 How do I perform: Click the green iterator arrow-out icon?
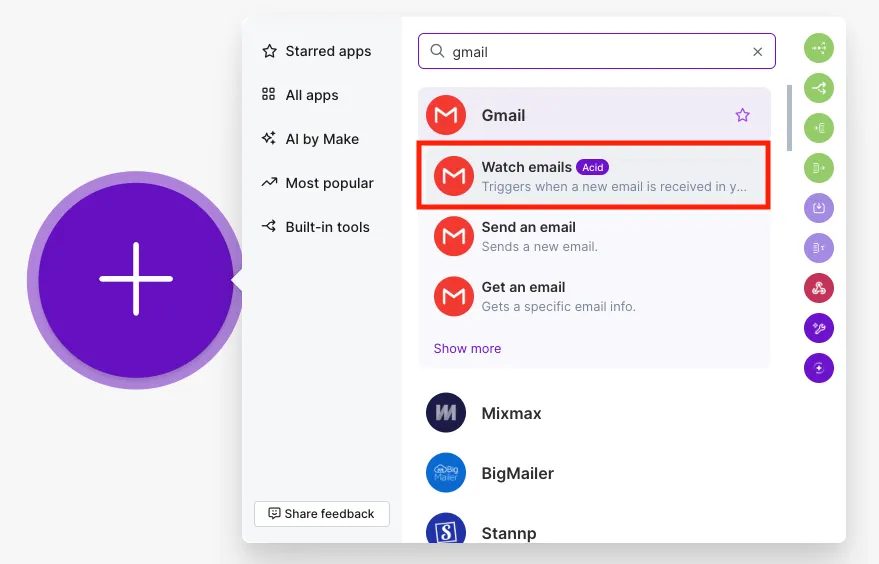pos(818,168)
